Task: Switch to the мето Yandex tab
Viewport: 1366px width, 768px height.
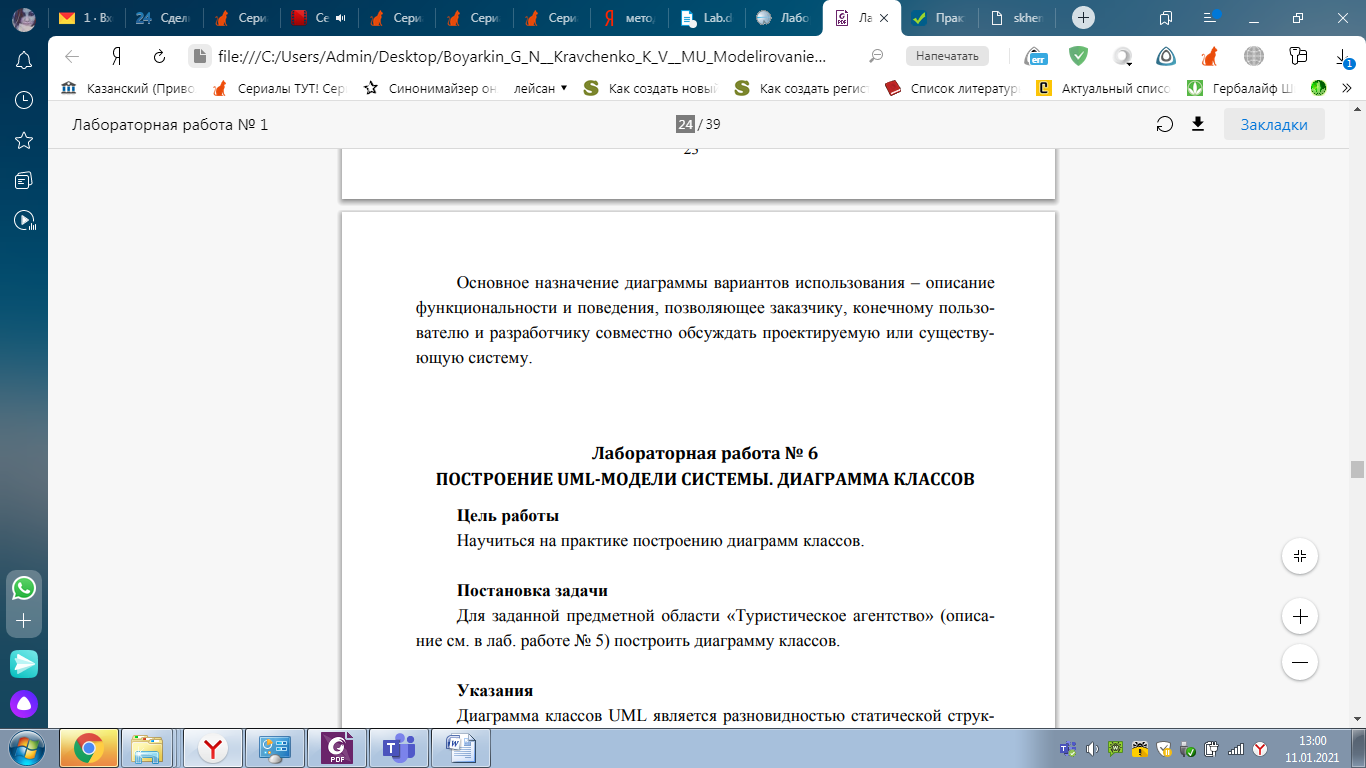Action: pos(630,18)
